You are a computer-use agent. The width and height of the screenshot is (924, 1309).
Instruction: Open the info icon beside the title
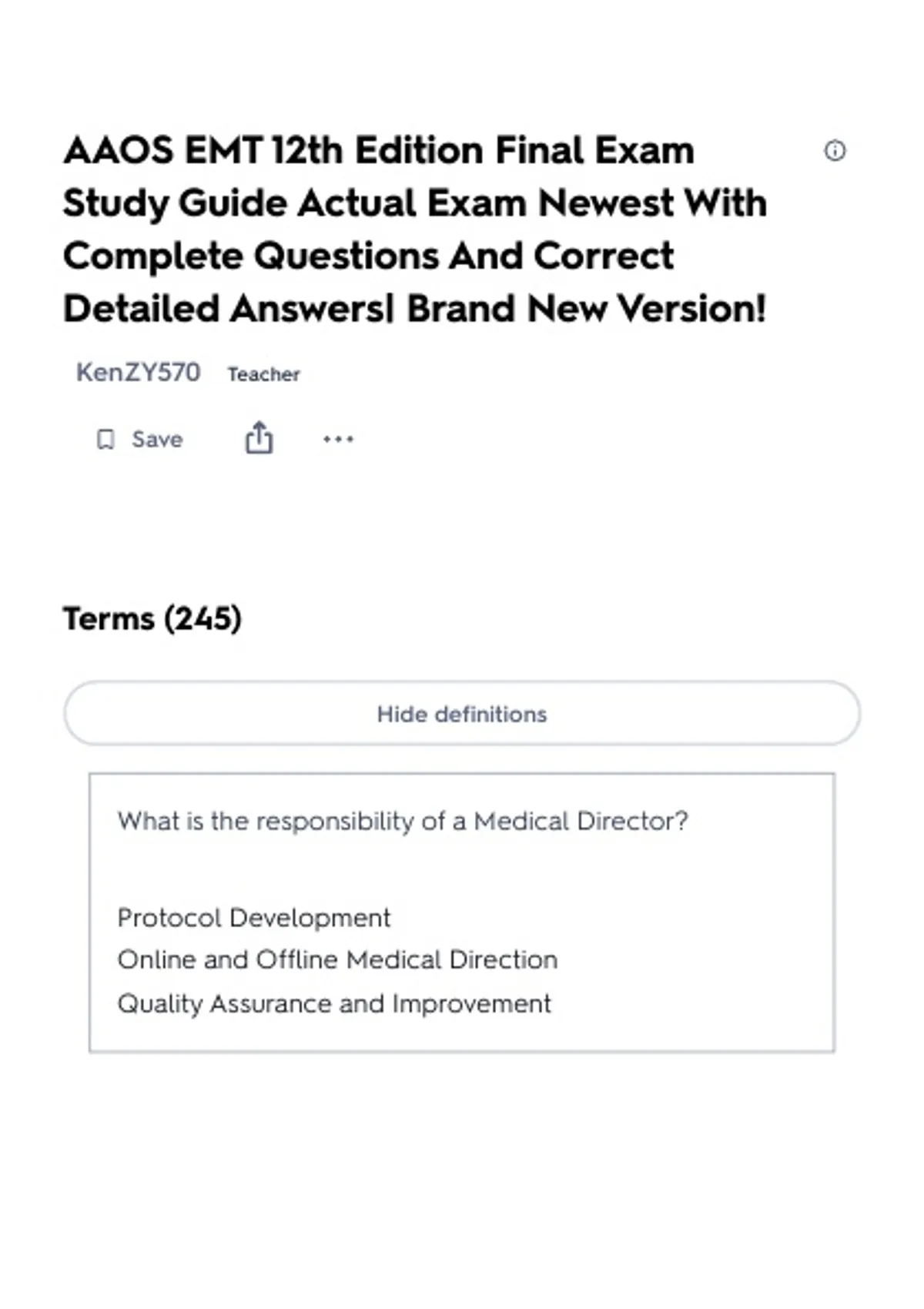click(835, 150)
